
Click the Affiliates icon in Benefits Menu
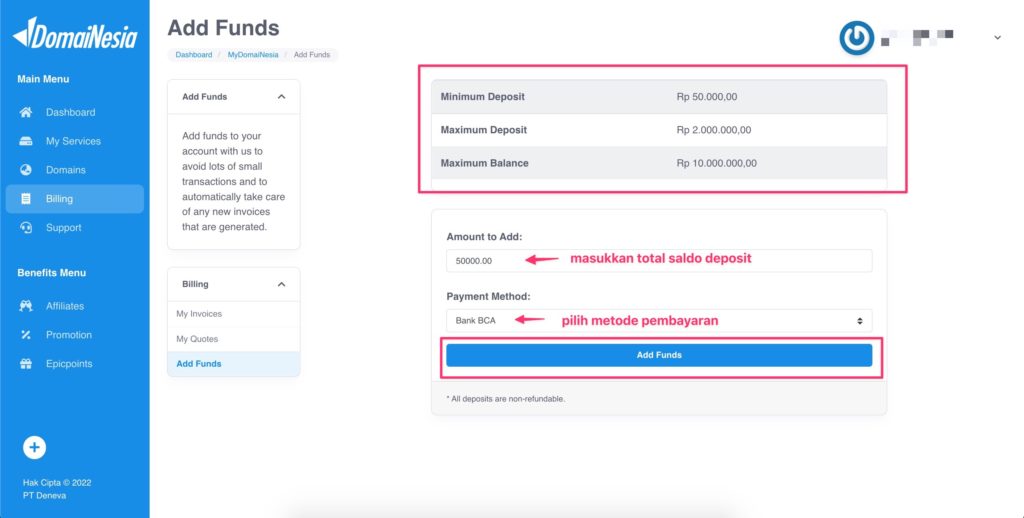pos(25,306)
